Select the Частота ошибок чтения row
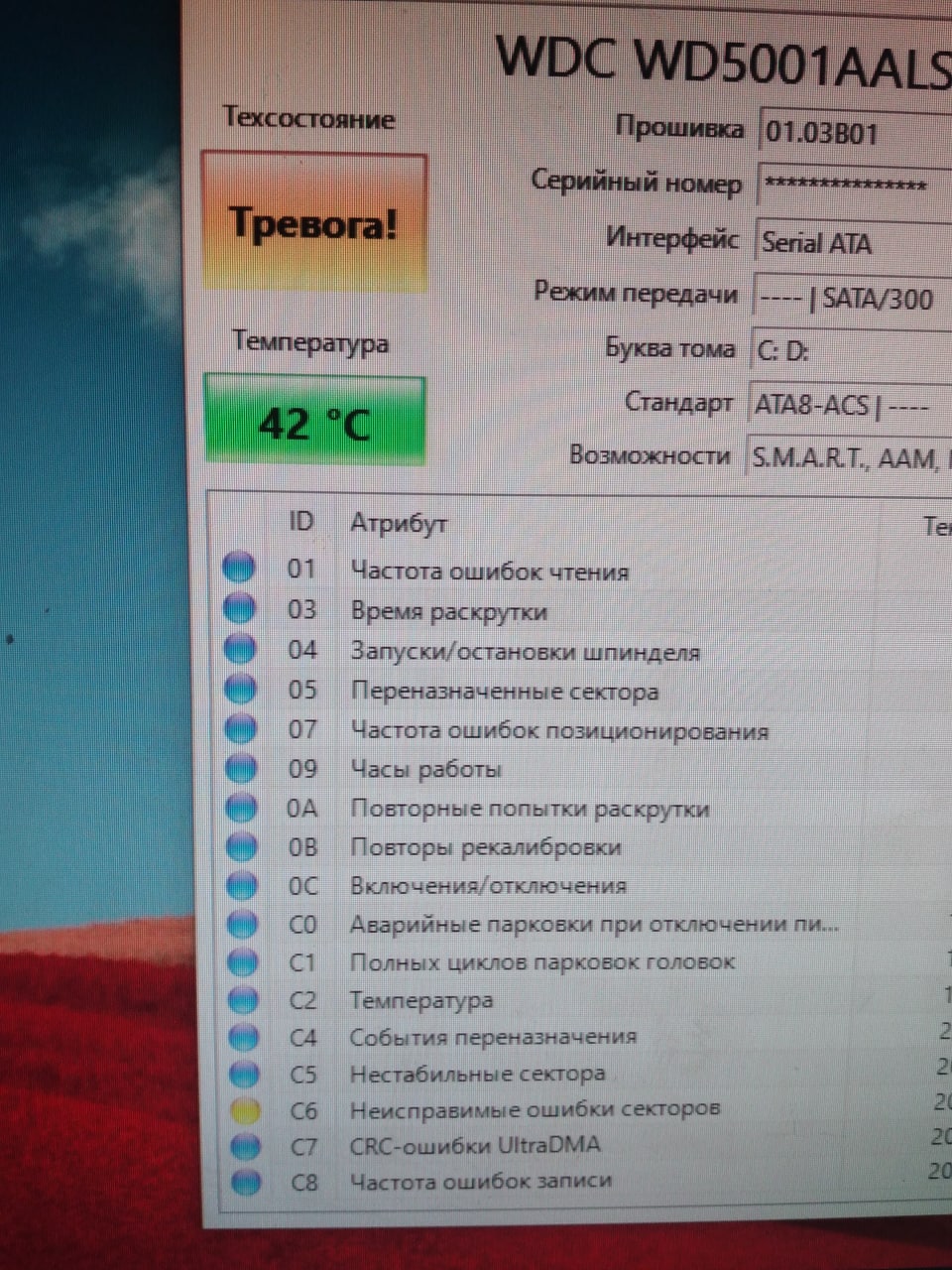952x1270 pixels. coord(583,571)
